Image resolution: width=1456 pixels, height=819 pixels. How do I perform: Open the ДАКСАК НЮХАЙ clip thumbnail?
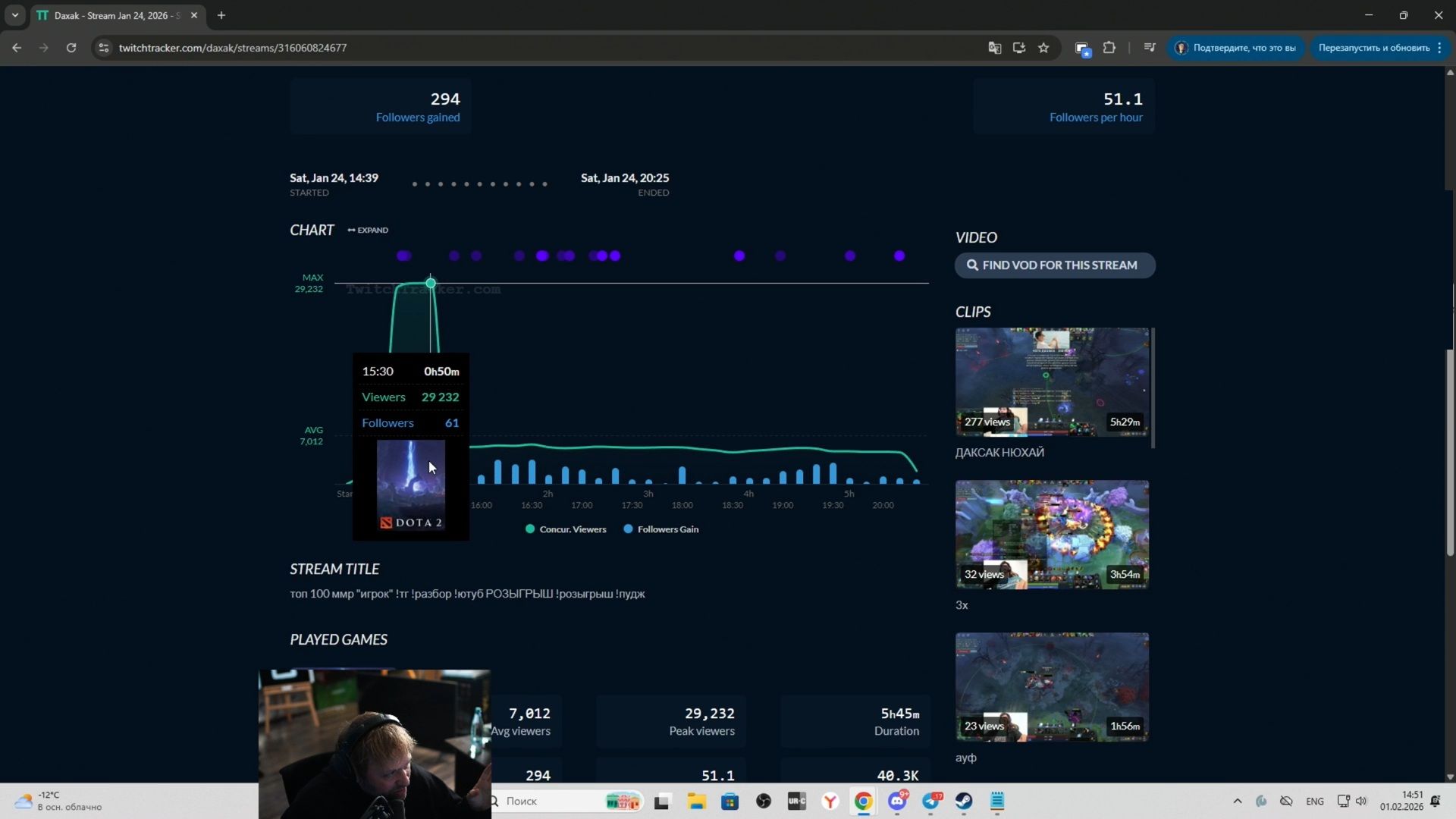(x=1052, y=381)
